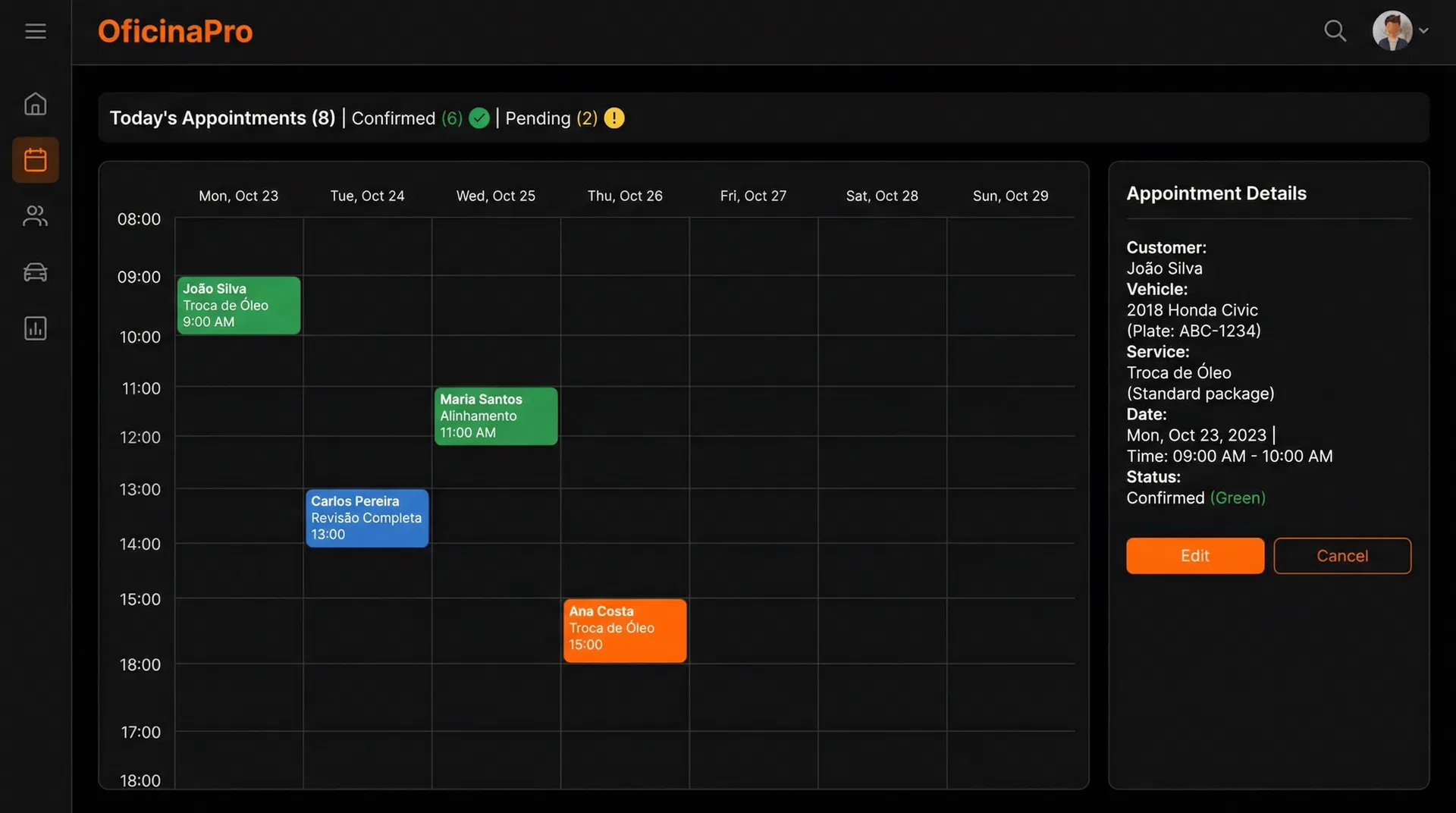Click the green Confirmed checkmark icon
The height and width of the screenshot is (813, 1456).
[x=479, y=118]
